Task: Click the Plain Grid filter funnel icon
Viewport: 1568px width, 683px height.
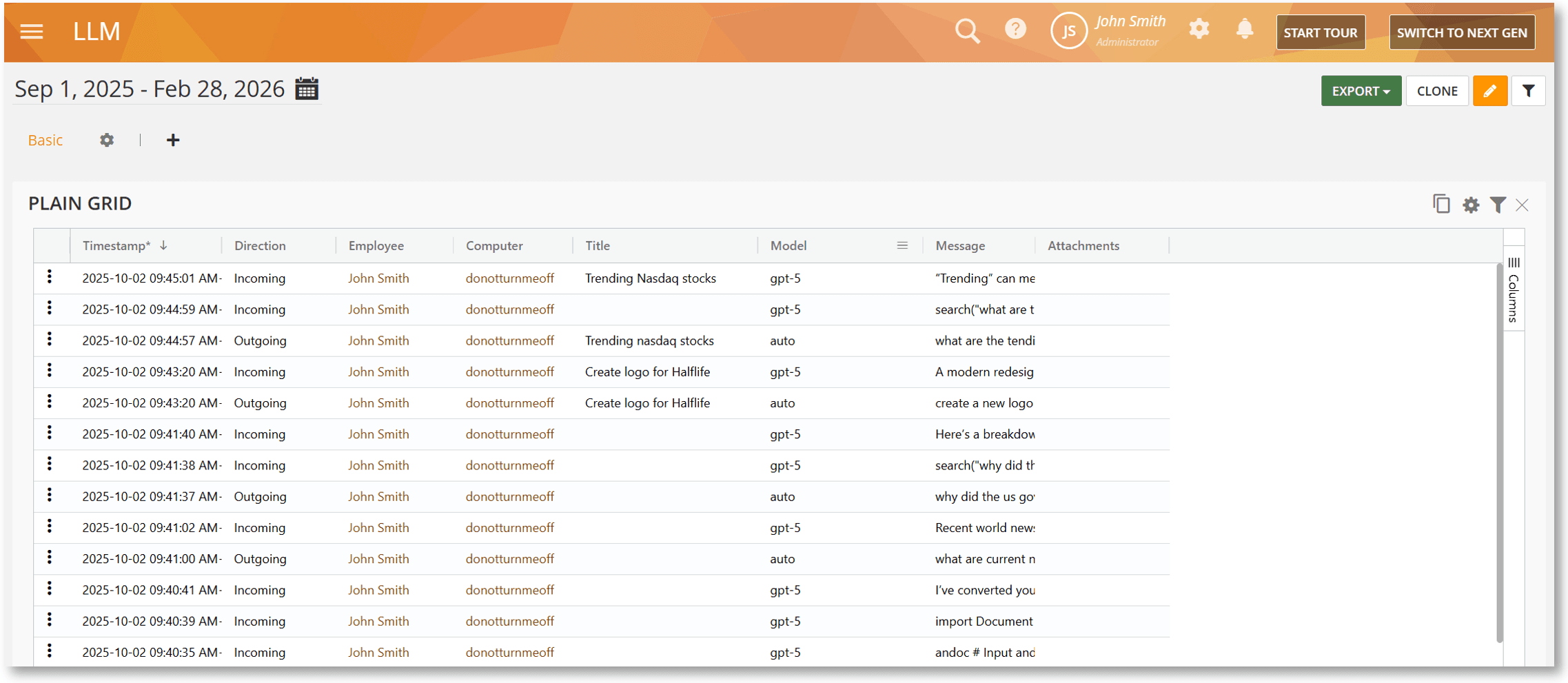Action: tap(1498, 205)
